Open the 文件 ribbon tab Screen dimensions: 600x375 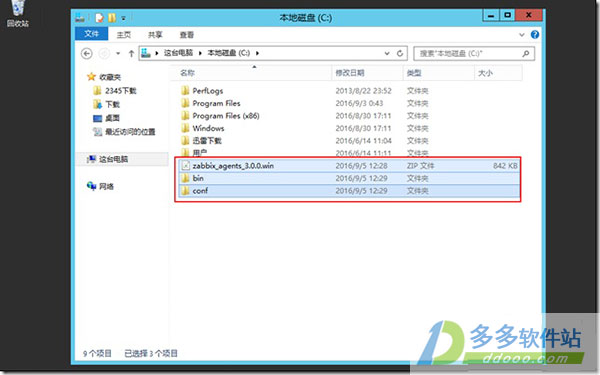tap(91, 34)
